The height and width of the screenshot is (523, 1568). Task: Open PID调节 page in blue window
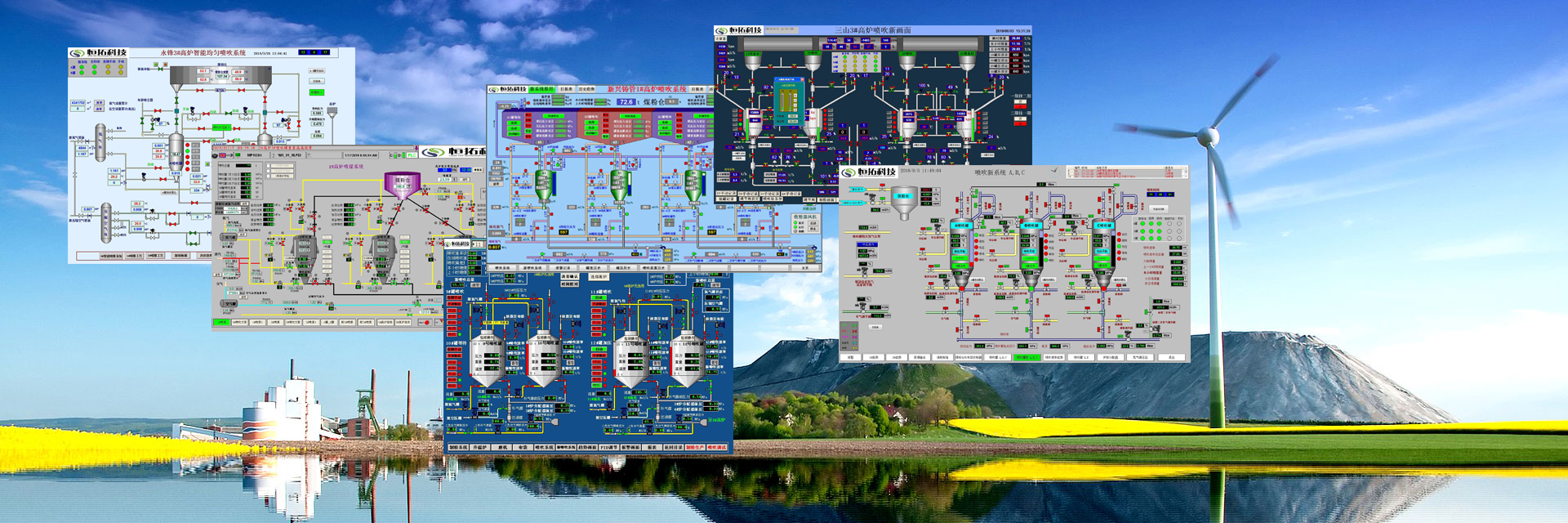point(609,448)
